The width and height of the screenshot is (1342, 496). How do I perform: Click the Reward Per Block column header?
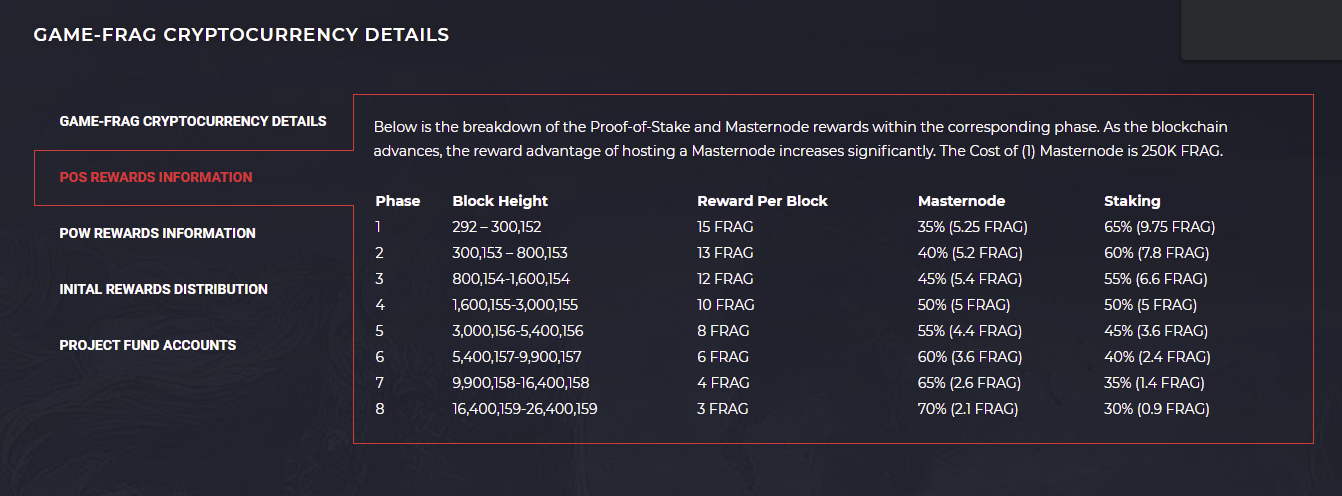click(x=762, y=201)
